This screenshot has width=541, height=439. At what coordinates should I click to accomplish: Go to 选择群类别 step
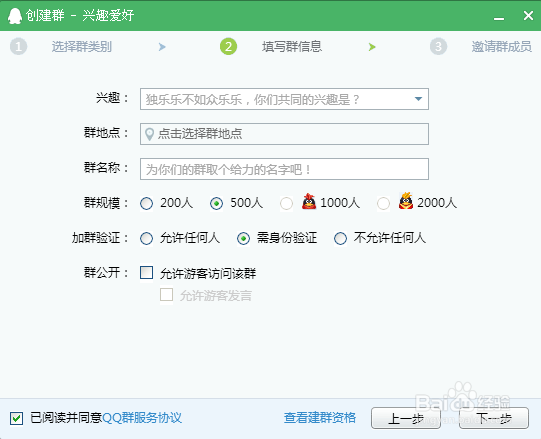[x=82, y=47]
